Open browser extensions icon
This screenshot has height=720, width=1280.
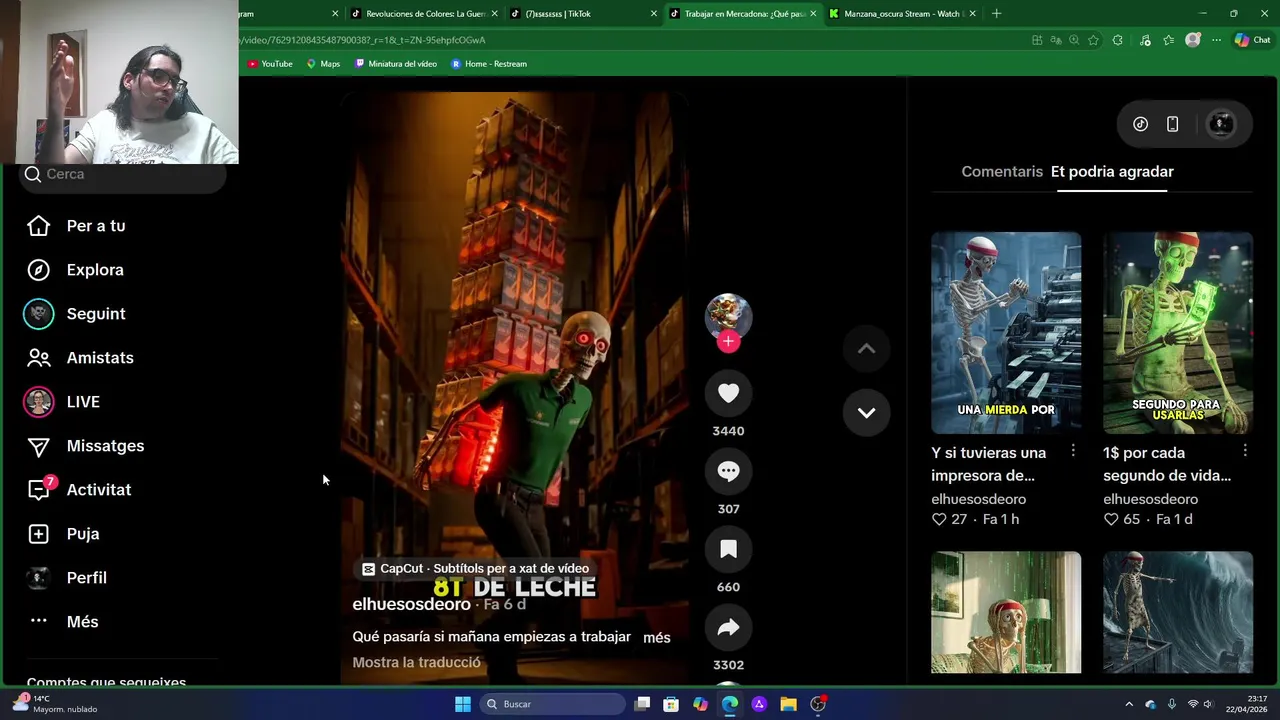(x=1117, y=40)
